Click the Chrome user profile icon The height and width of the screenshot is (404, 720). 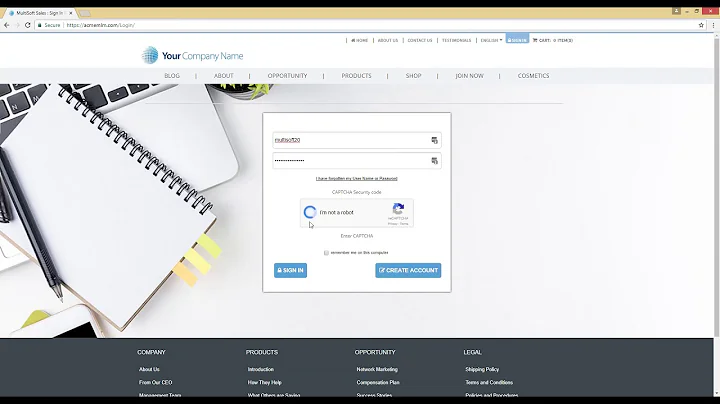point(676,11)
